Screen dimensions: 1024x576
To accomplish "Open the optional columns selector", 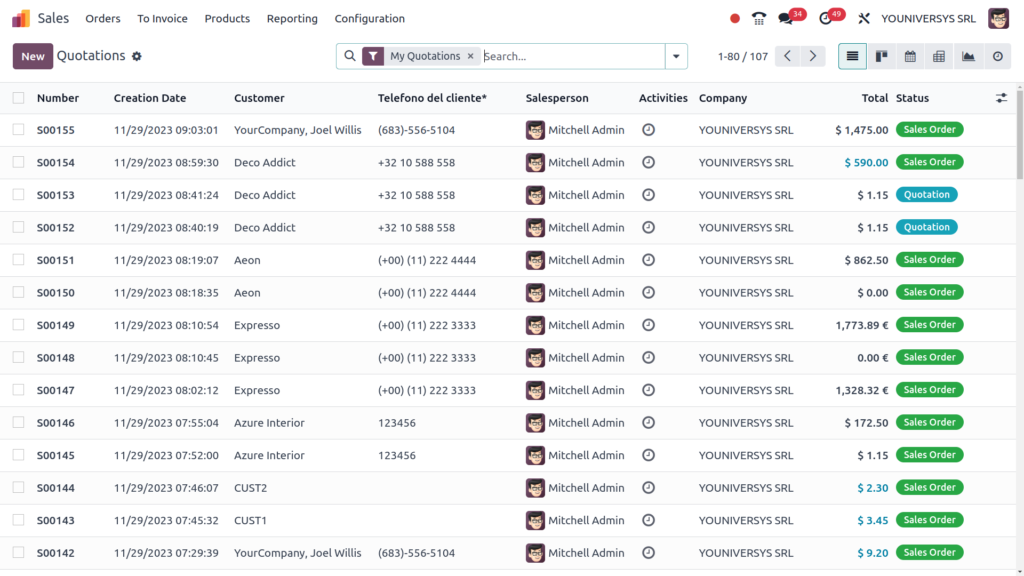I will (1002, 98).
